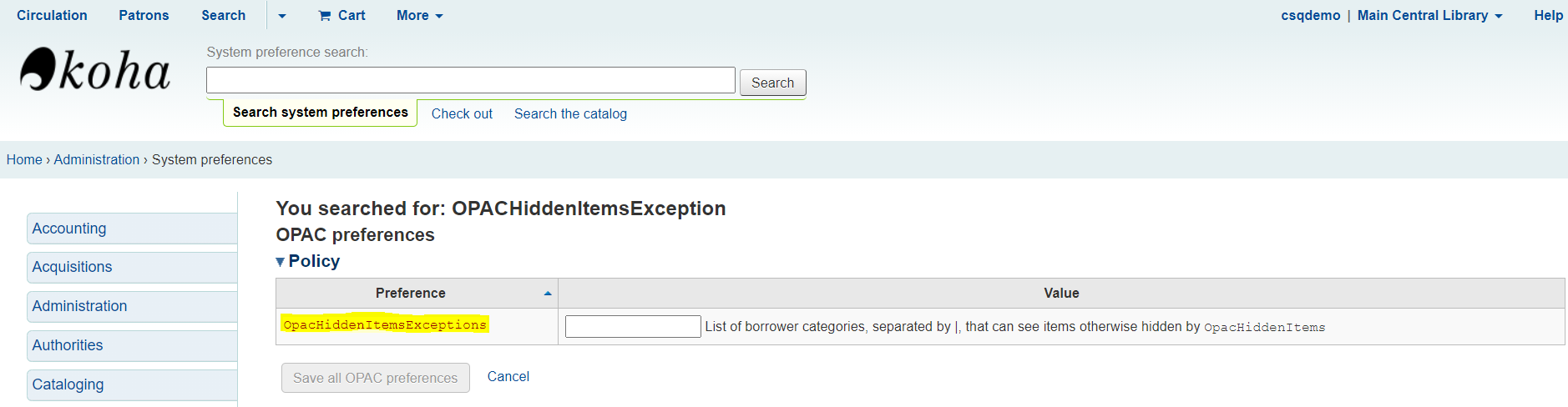
Task: Switch to Search the catalog tab
Action: [x=570, y=113]
